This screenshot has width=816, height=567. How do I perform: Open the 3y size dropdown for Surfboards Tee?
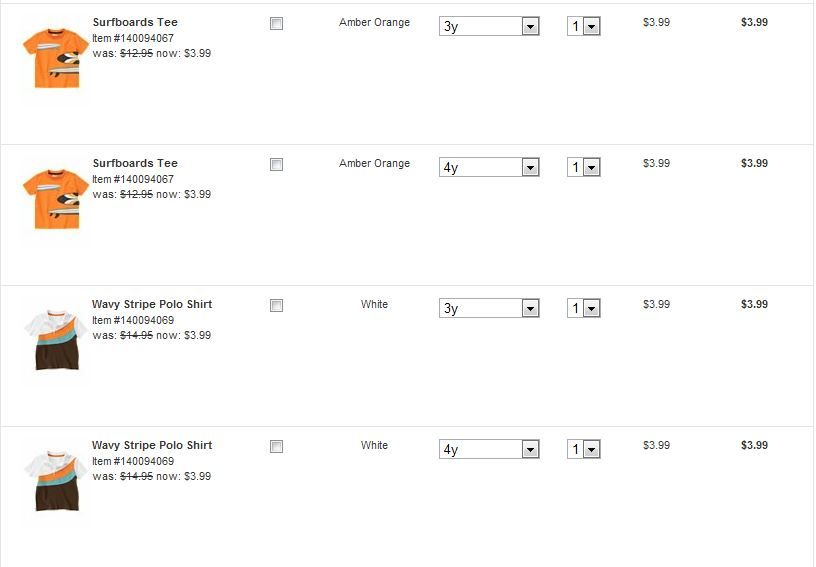[489, 27]
